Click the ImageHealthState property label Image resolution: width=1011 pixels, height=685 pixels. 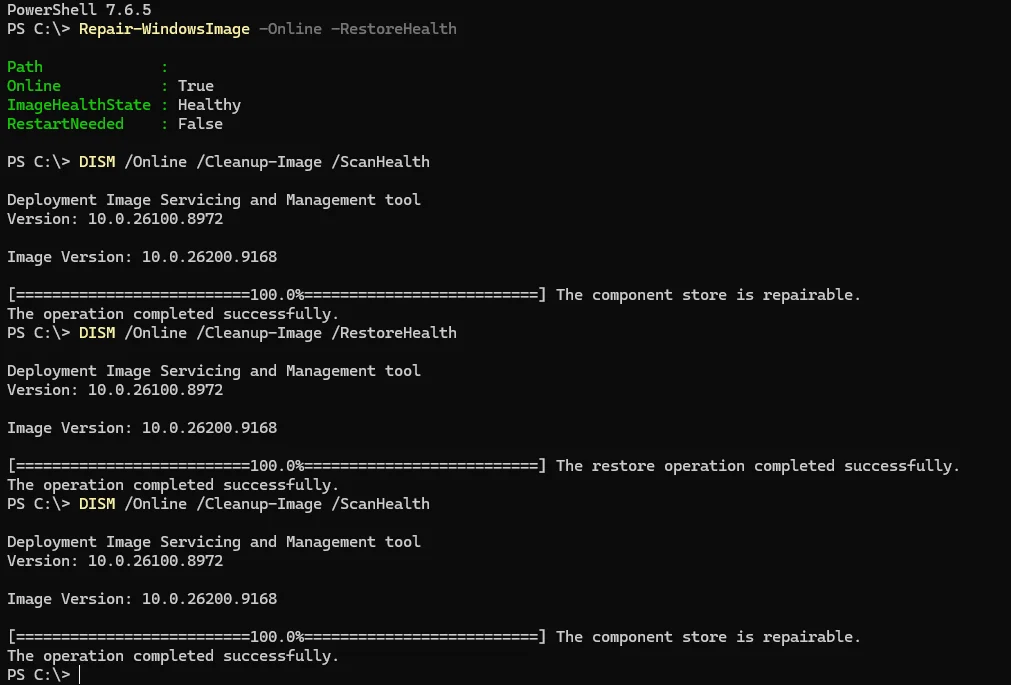tap(79, 104)
